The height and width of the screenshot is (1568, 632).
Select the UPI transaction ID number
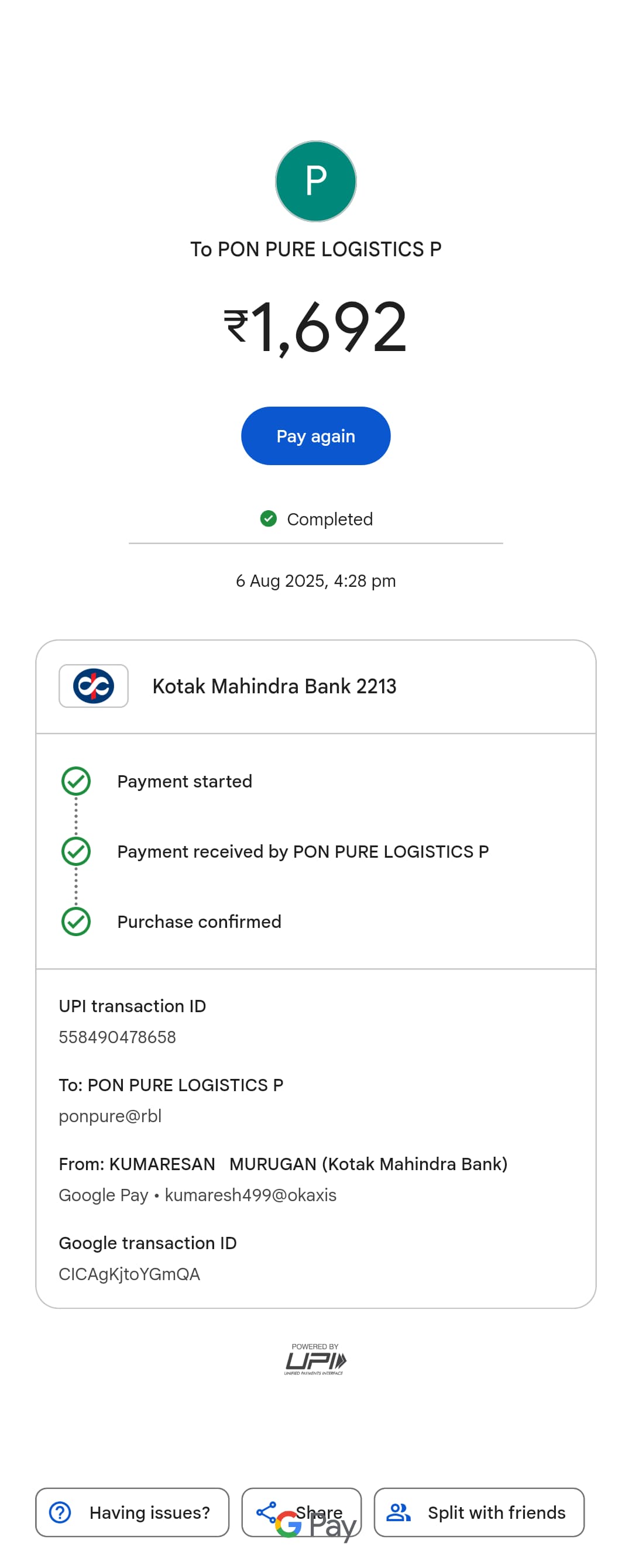point(117,1037)
